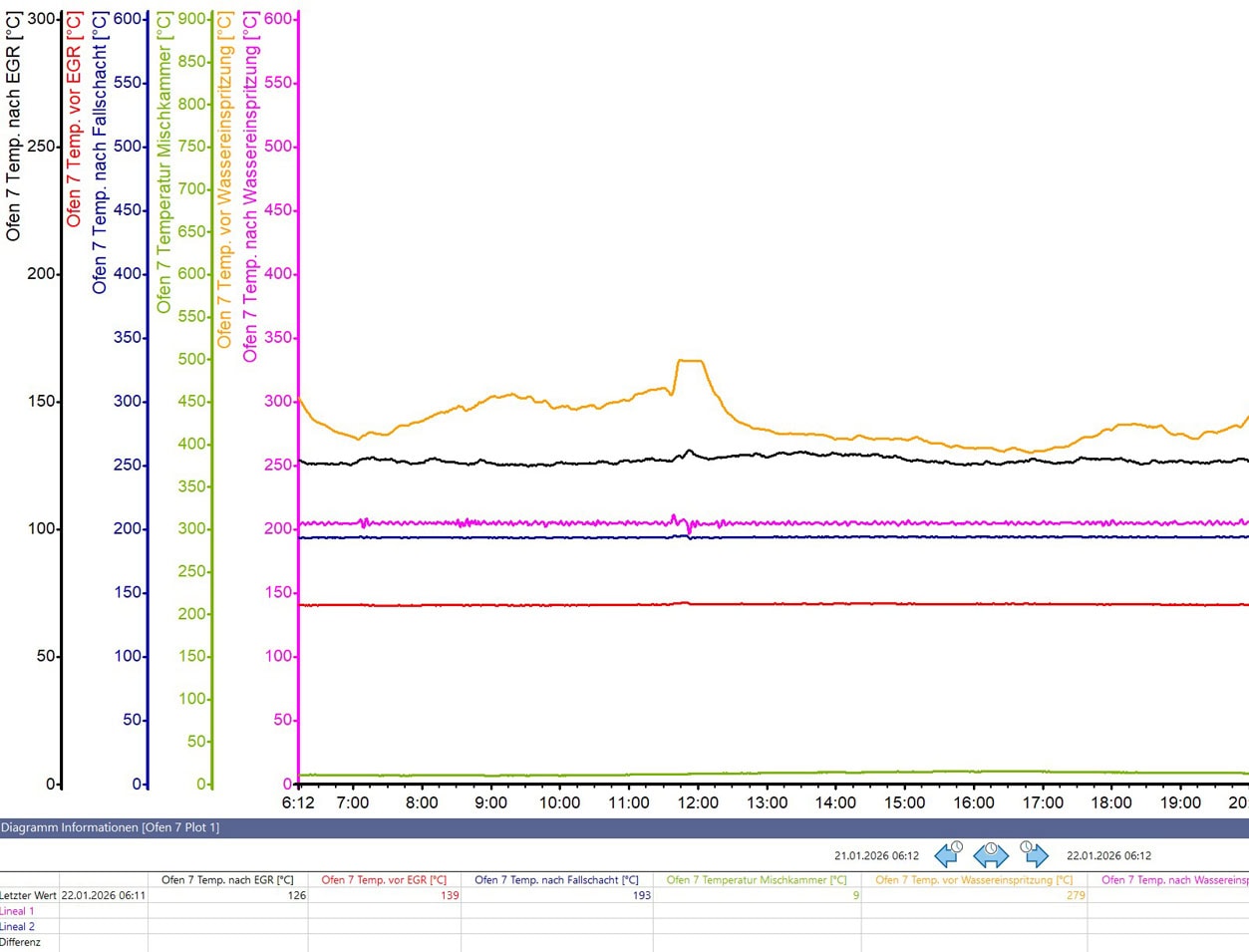Viewport: 1249px width, 952px height.
Task: Shift time range backward with left arrow
Action: (948, 854)
